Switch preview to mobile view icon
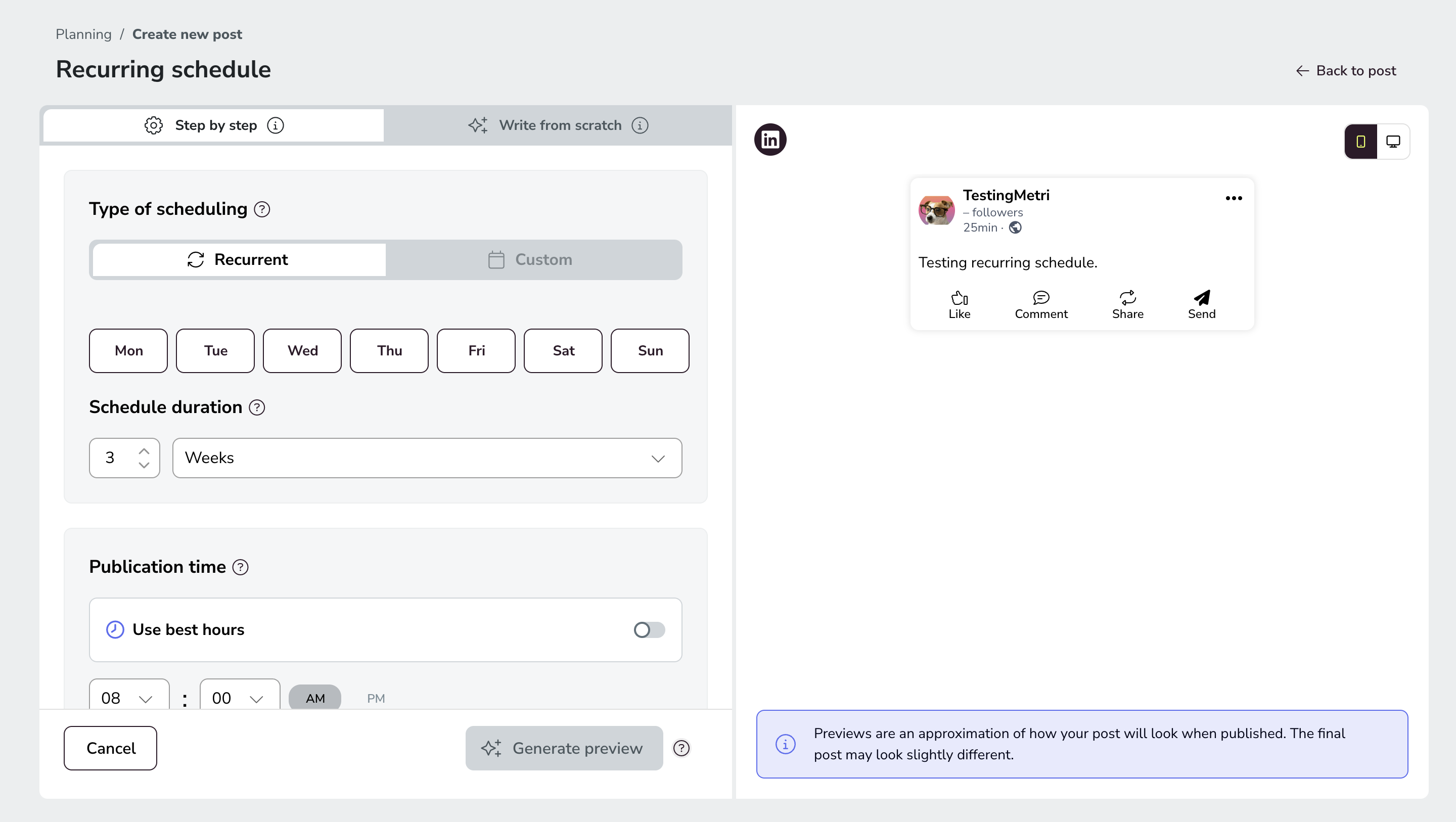 coord(1360,142)
